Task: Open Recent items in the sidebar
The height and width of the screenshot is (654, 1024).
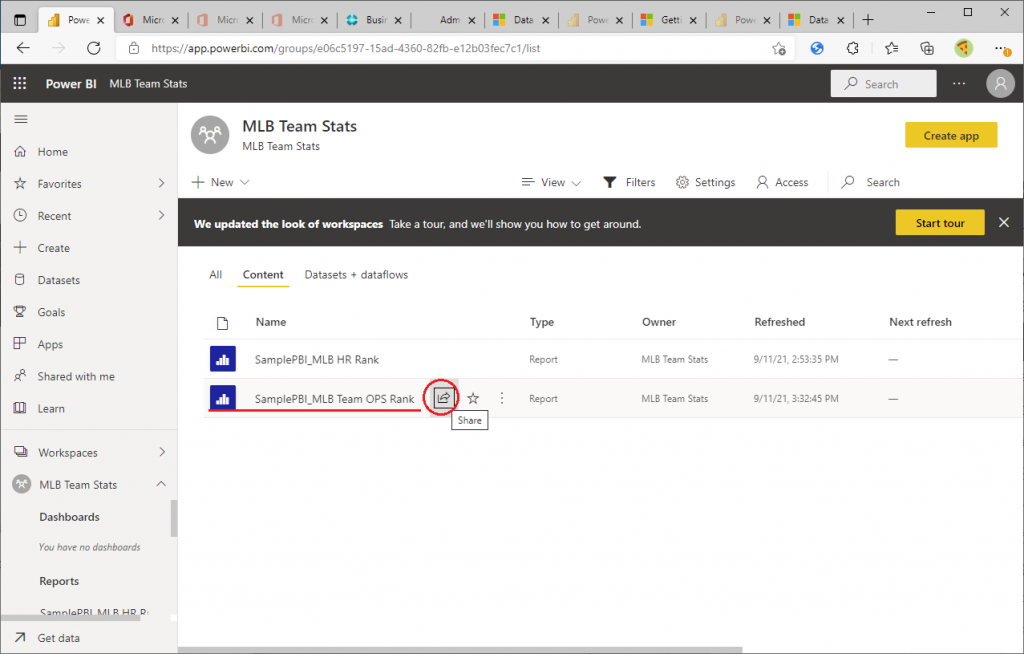Action: (x=54, y=216)
